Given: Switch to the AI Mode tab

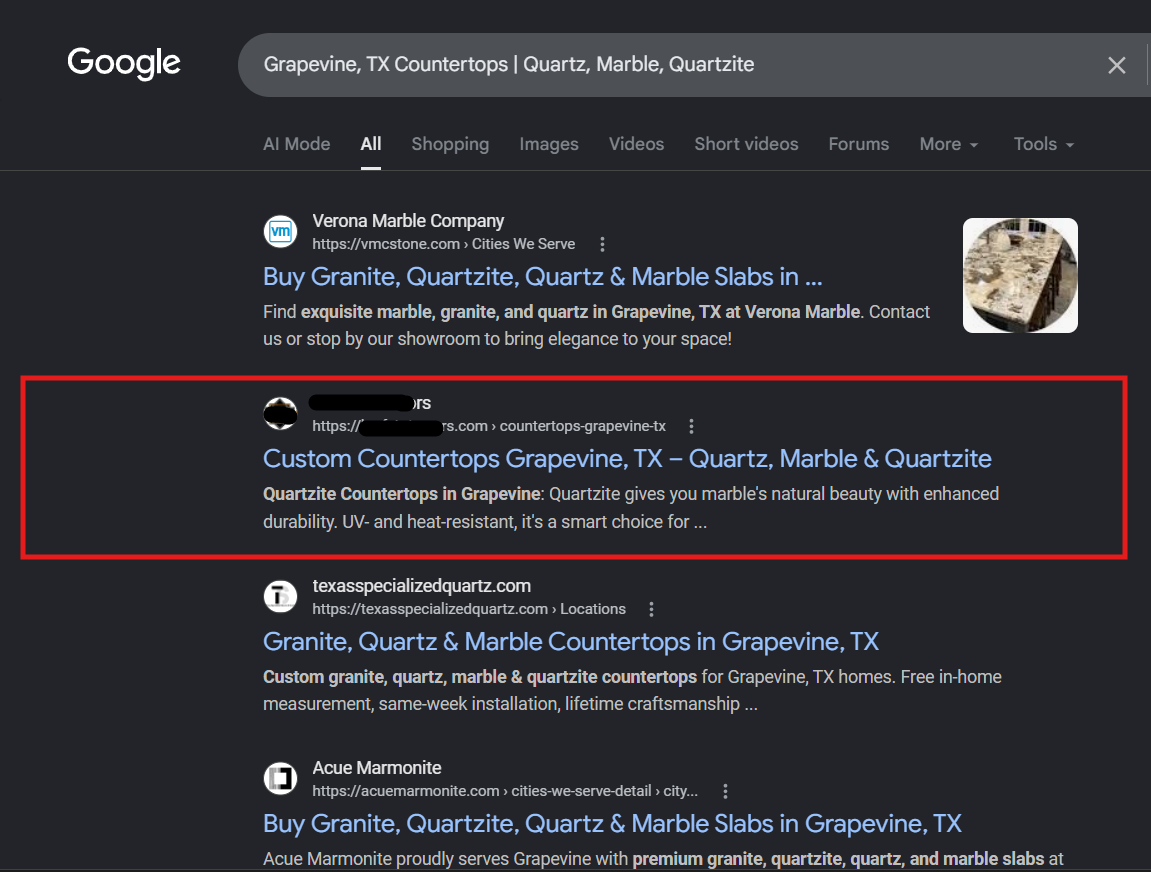Looking at the screenshot, I should 297,144.
